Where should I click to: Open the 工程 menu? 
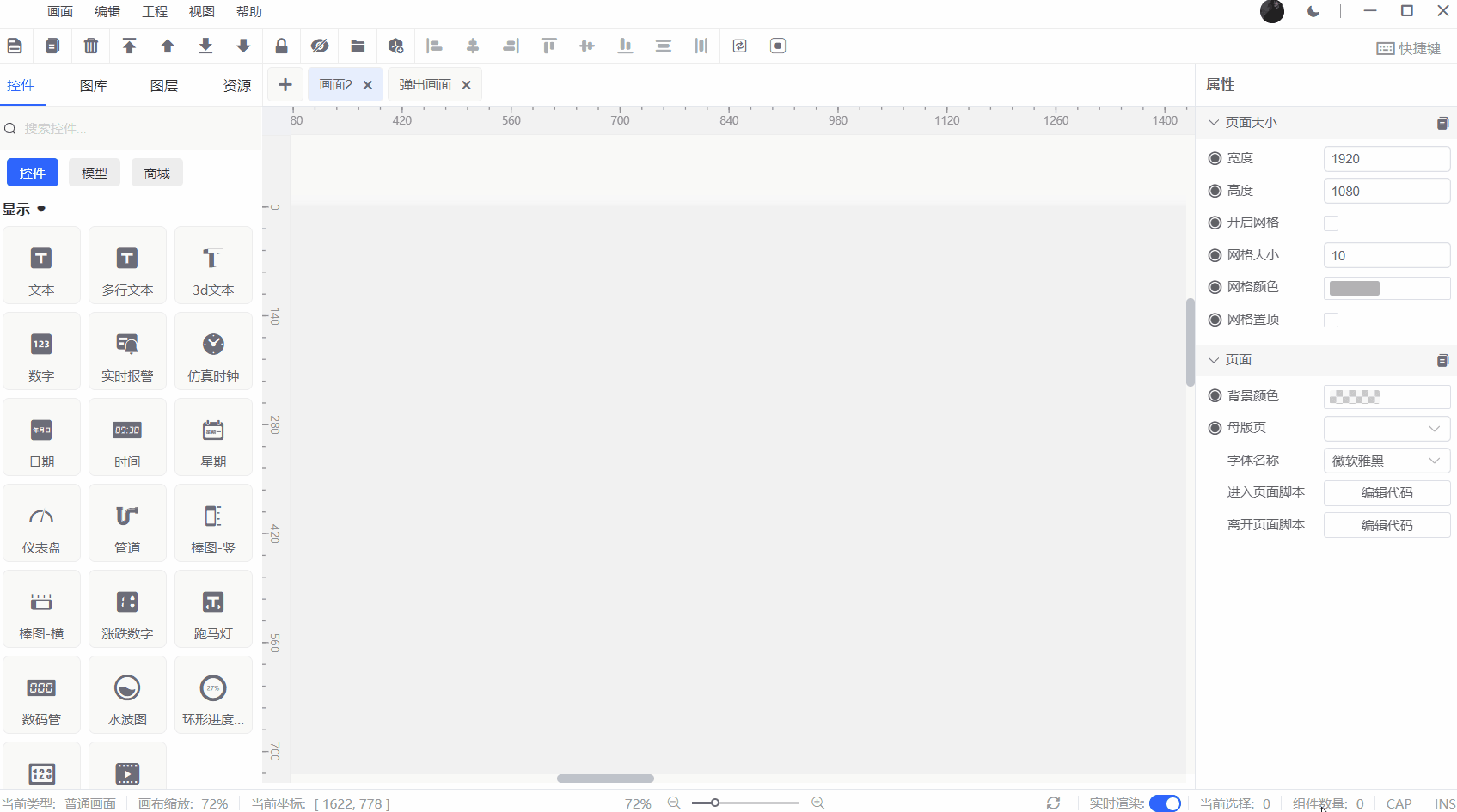(x=155, y=11)
